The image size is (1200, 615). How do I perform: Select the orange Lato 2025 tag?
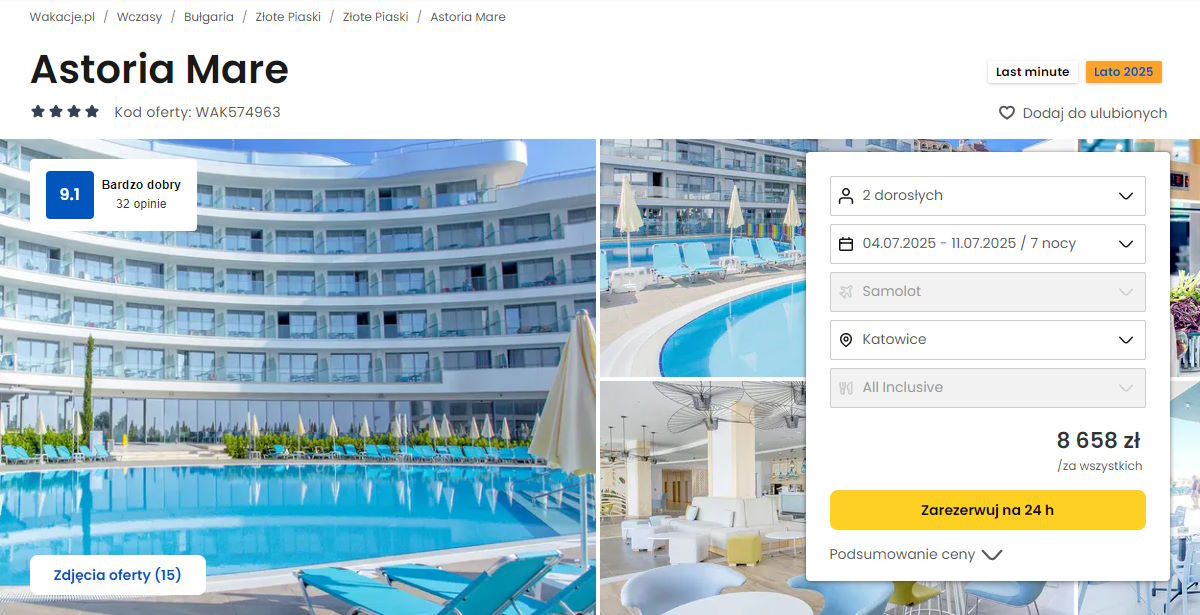[x=1124, y=72]
